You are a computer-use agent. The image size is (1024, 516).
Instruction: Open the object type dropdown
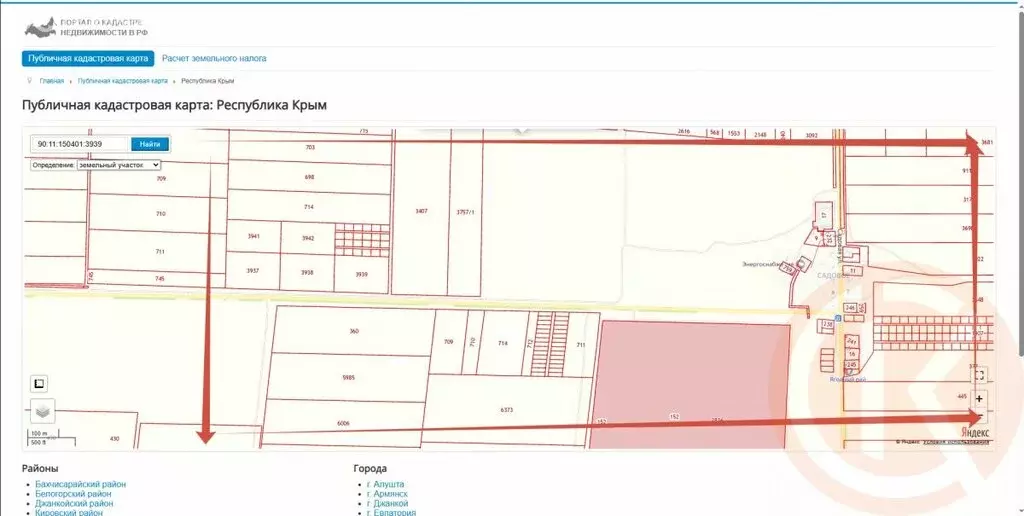click(x=118, y=164)
